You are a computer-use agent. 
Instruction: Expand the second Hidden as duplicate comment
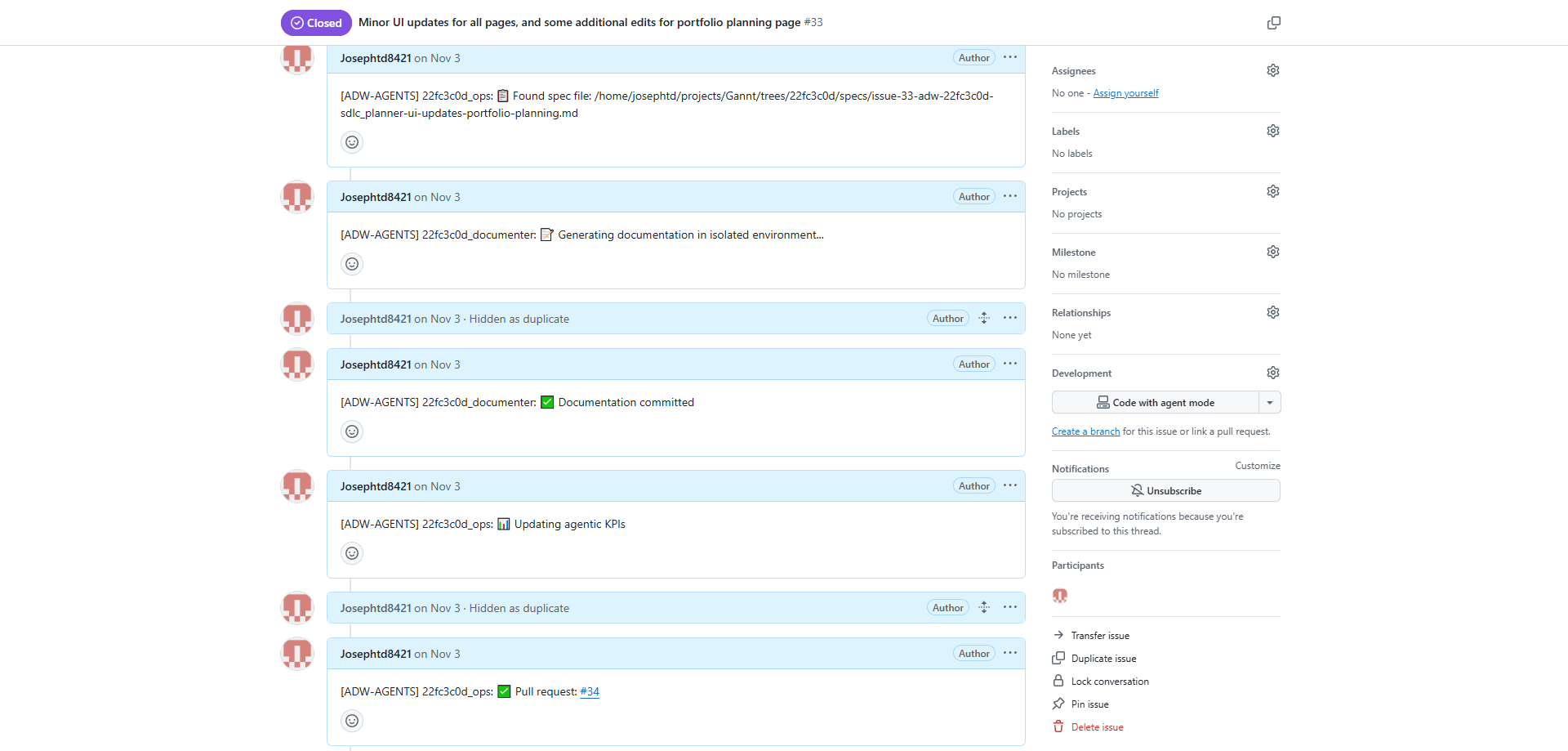984,607
